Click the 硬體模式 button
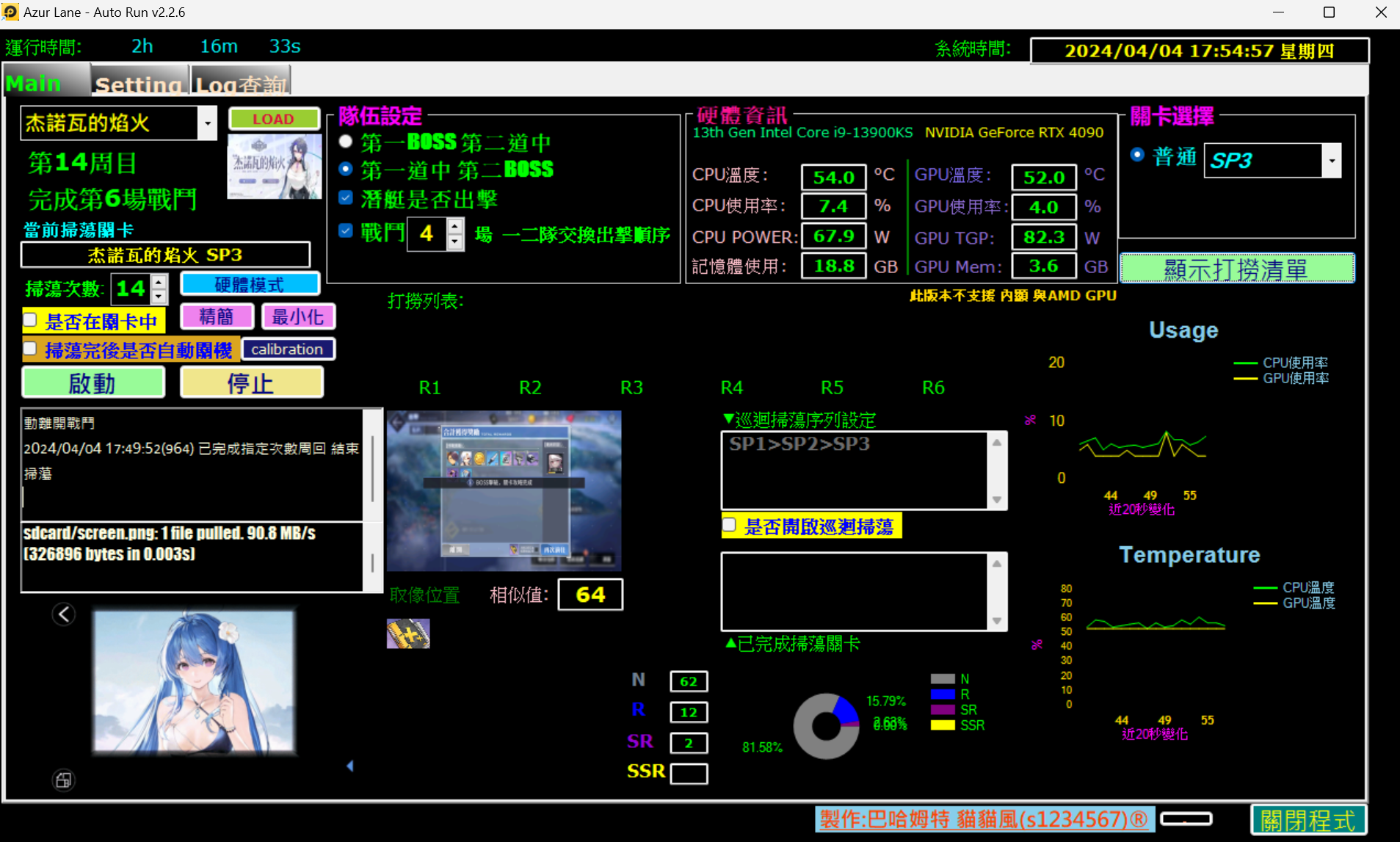 [250, 285]
